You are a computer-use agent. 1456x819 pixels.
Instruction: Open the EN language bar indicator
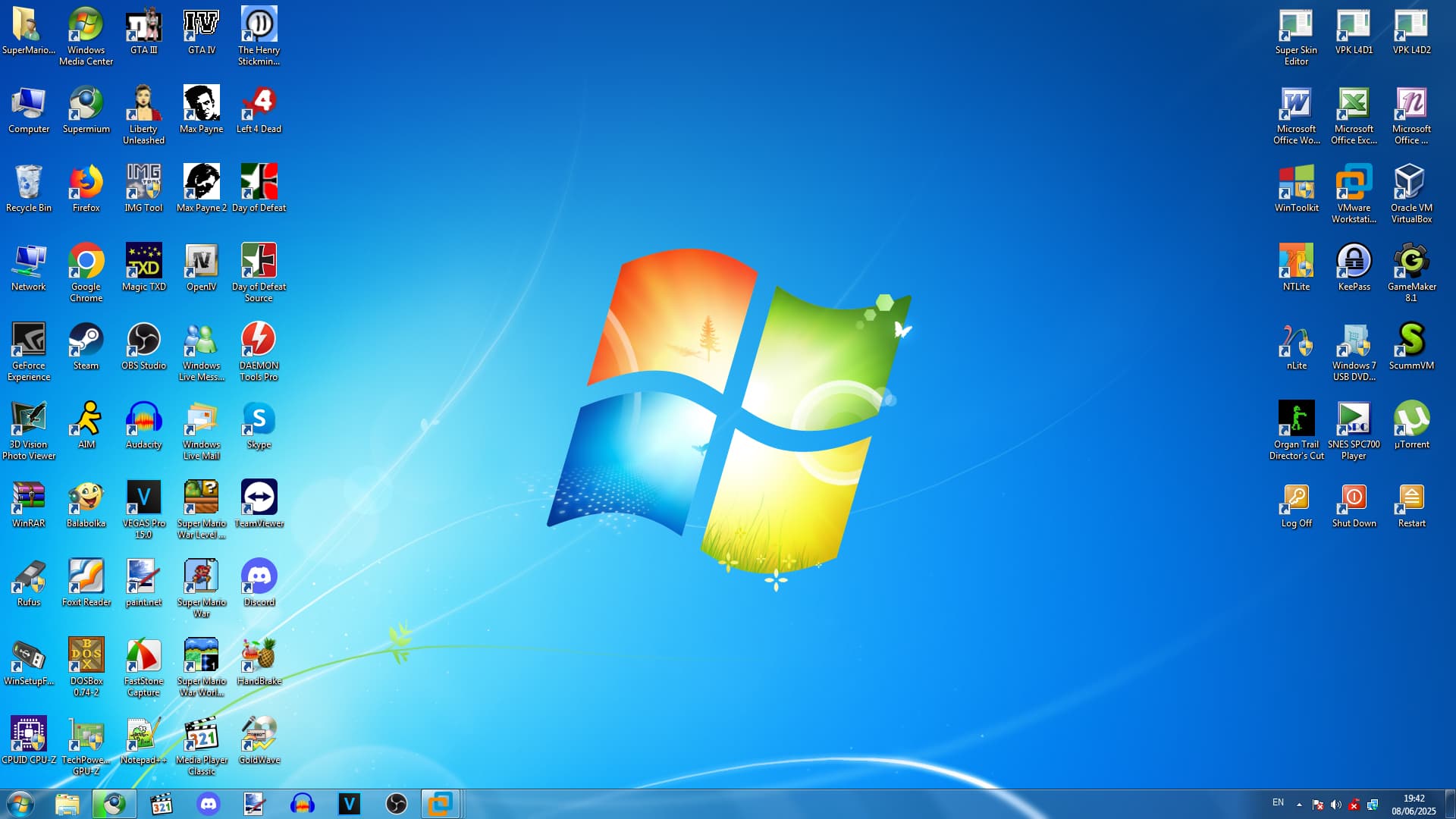(x=1278, y=802)
